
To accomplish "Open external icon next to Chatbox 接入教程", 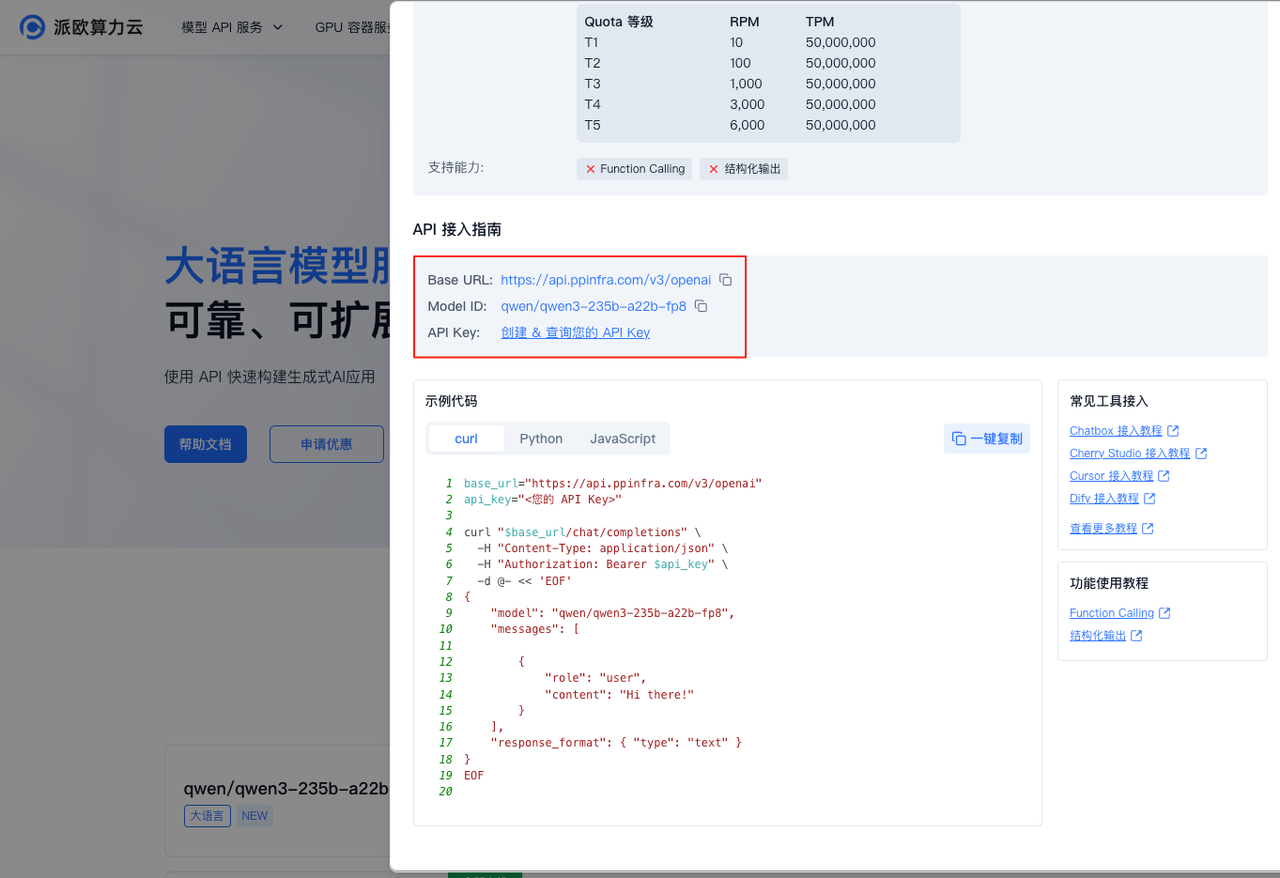I will click(x=1173, y=431).
